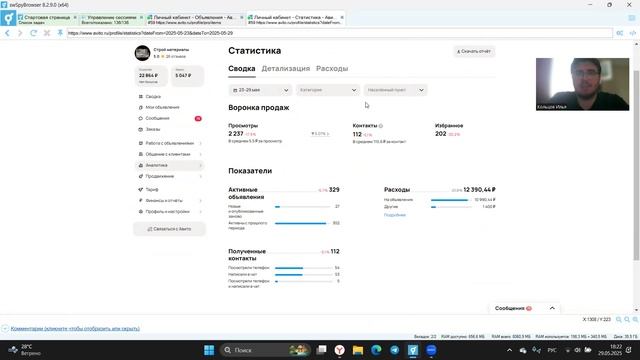Download report via Скачать отчёт button

point(474,51)
